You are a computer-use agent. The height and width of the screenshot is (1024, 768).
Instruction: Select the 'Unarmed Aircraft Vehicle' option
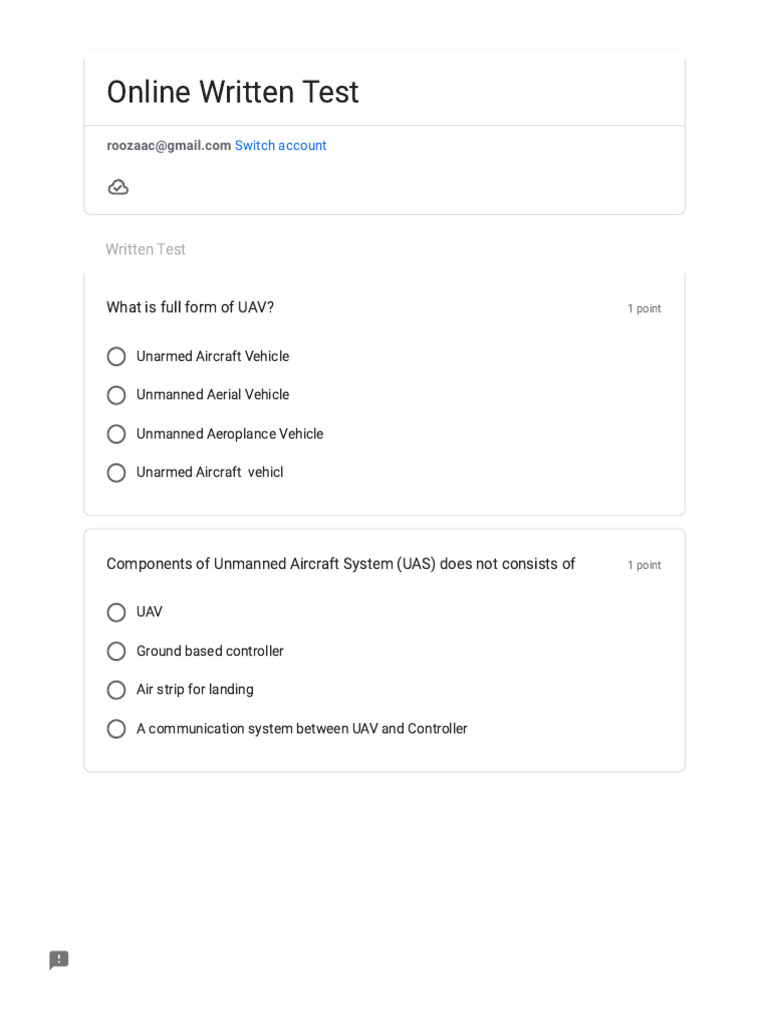click(117, 357)
